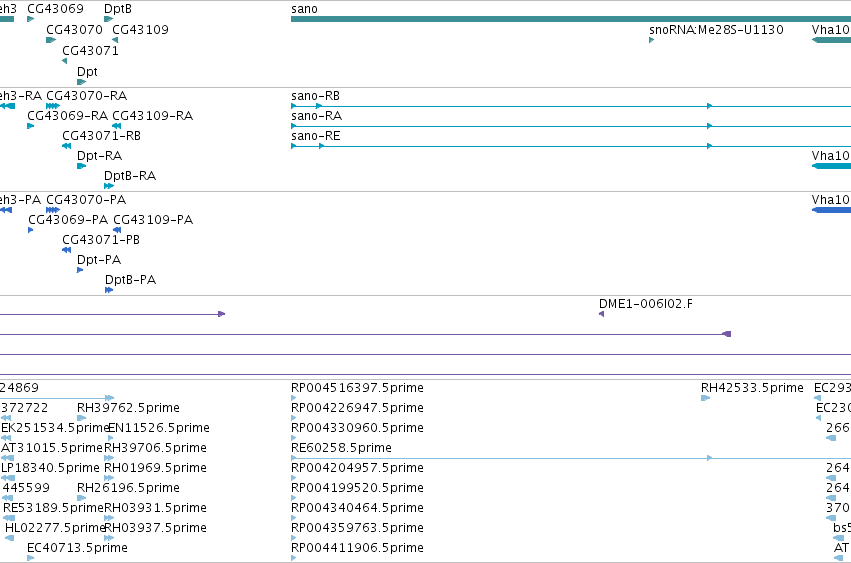Screen dimensions: 851x563
Task: Click EST RP004199520.5prime
Action: click(357, 488)
